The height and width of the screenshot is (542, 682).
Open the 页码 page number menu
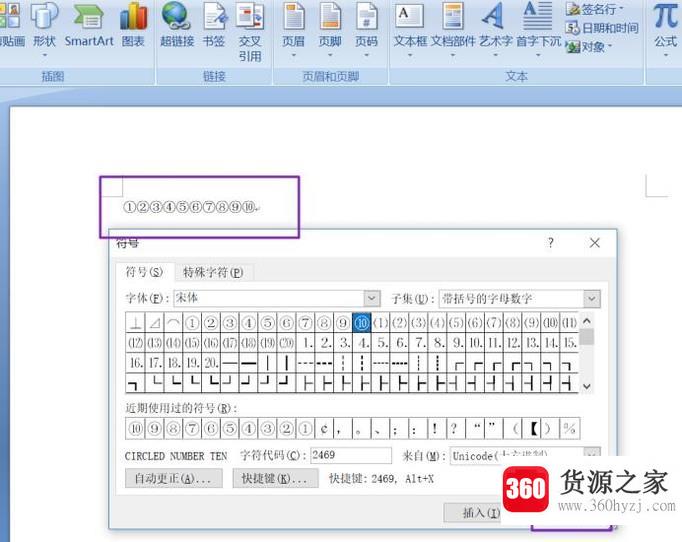point(366,29)
